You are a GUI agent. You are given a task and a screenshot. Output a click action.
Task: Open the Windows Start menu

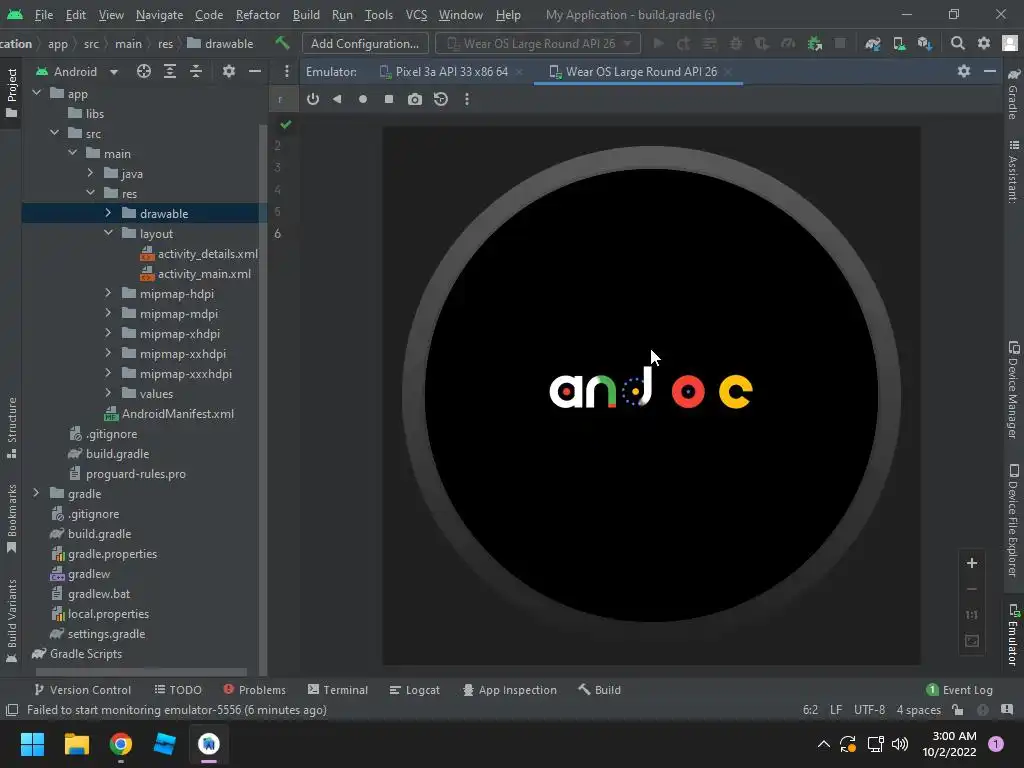pyautogui.click(x=32, y=744)
